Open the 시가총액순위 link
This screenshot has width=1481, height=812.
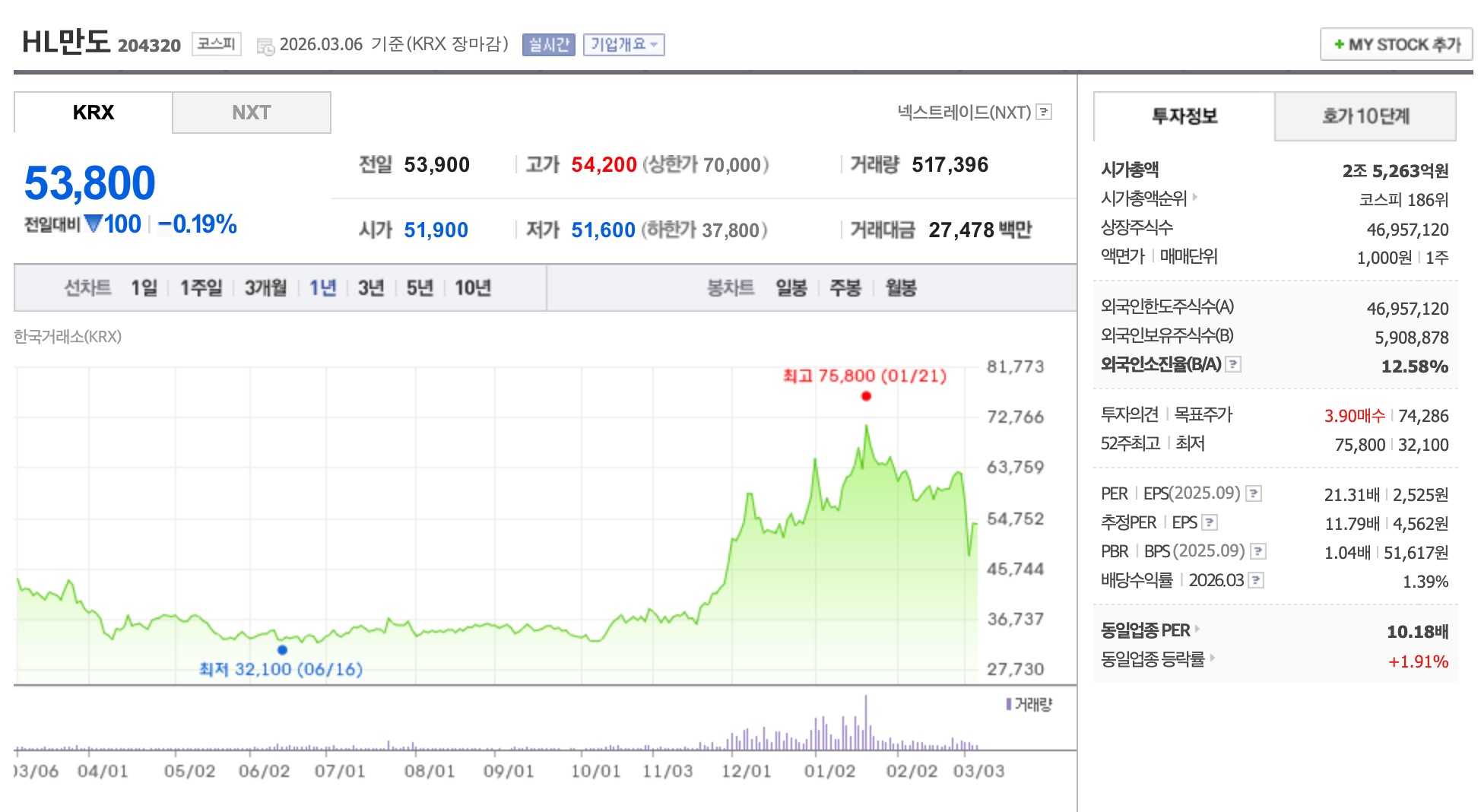(x=1143, y=198)
